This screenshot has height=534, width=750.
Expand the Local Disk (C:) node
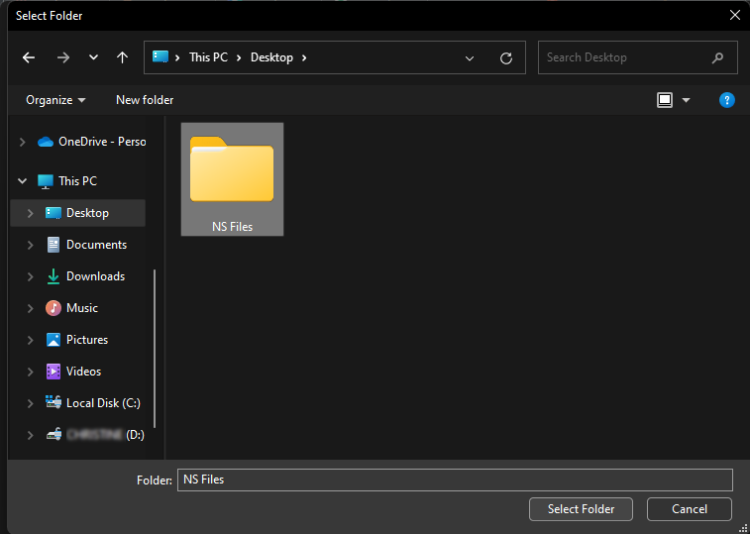[30, 403]
